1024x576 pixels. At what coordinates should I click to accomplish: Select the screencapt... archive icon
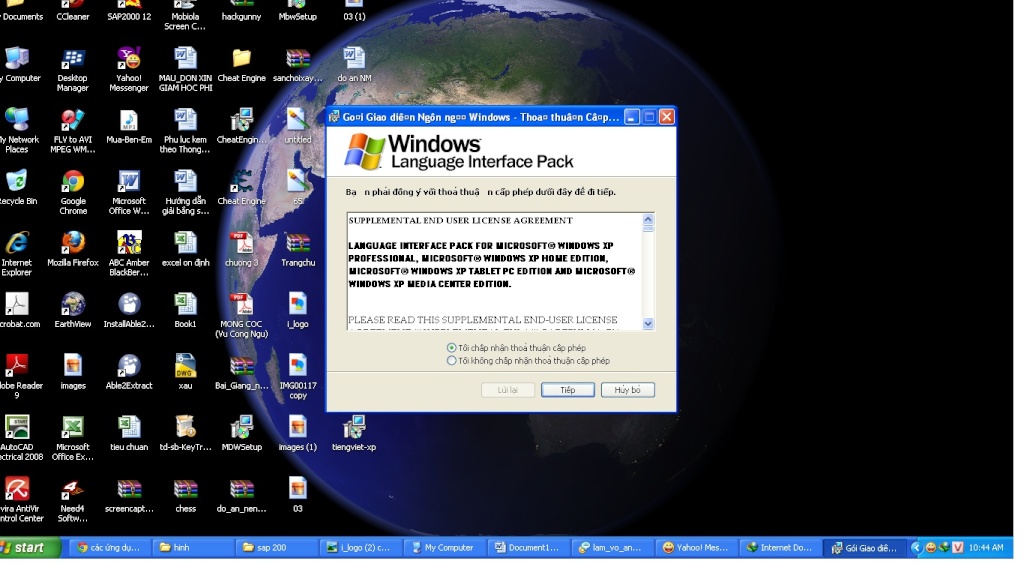(x=129, y=495)
